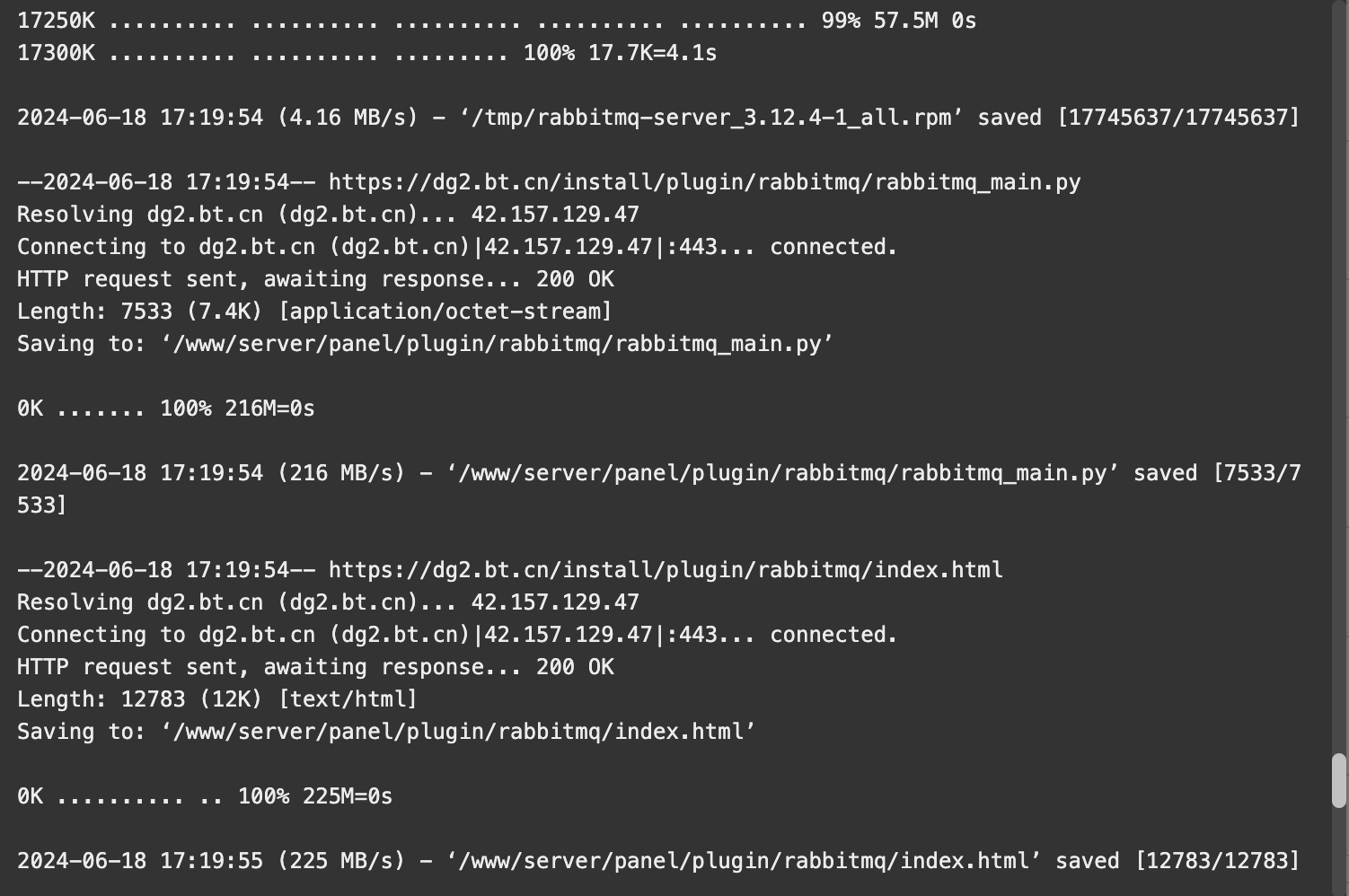Click the [application/octet-stream] content type text

coord(445,312)
